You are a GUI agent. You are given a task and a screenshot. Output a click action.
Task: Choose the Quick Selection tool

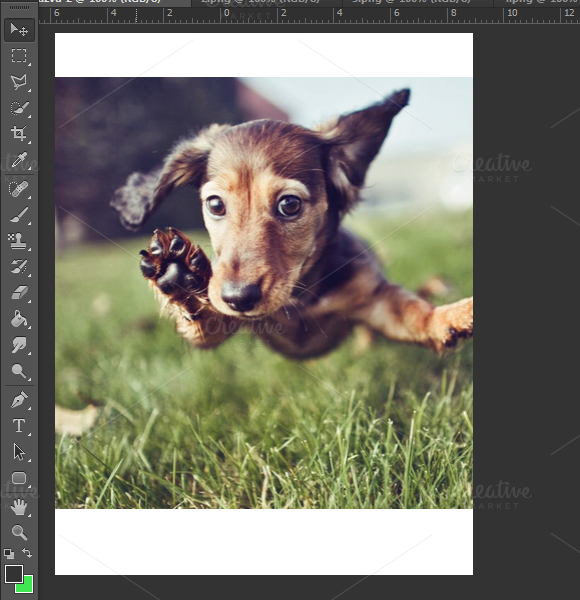coord(19,108)
